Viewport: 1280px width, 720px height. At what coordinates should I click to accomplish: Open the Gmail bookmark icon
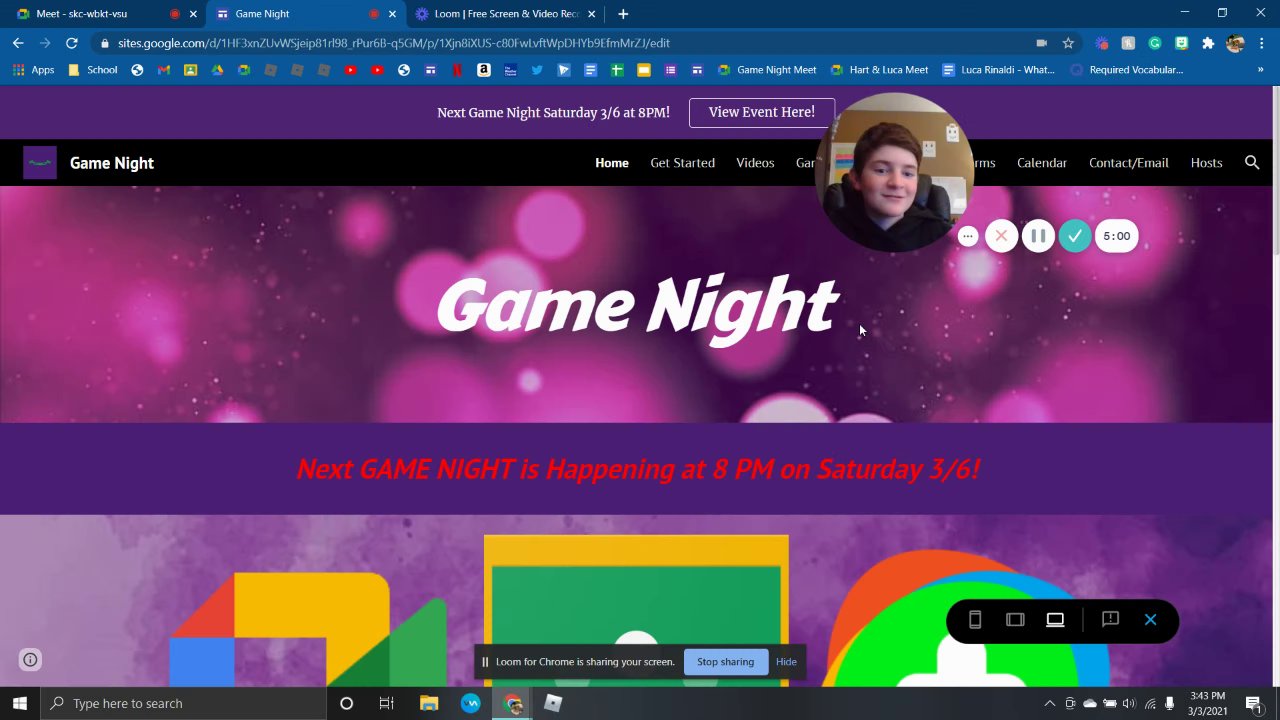[164, 70]
